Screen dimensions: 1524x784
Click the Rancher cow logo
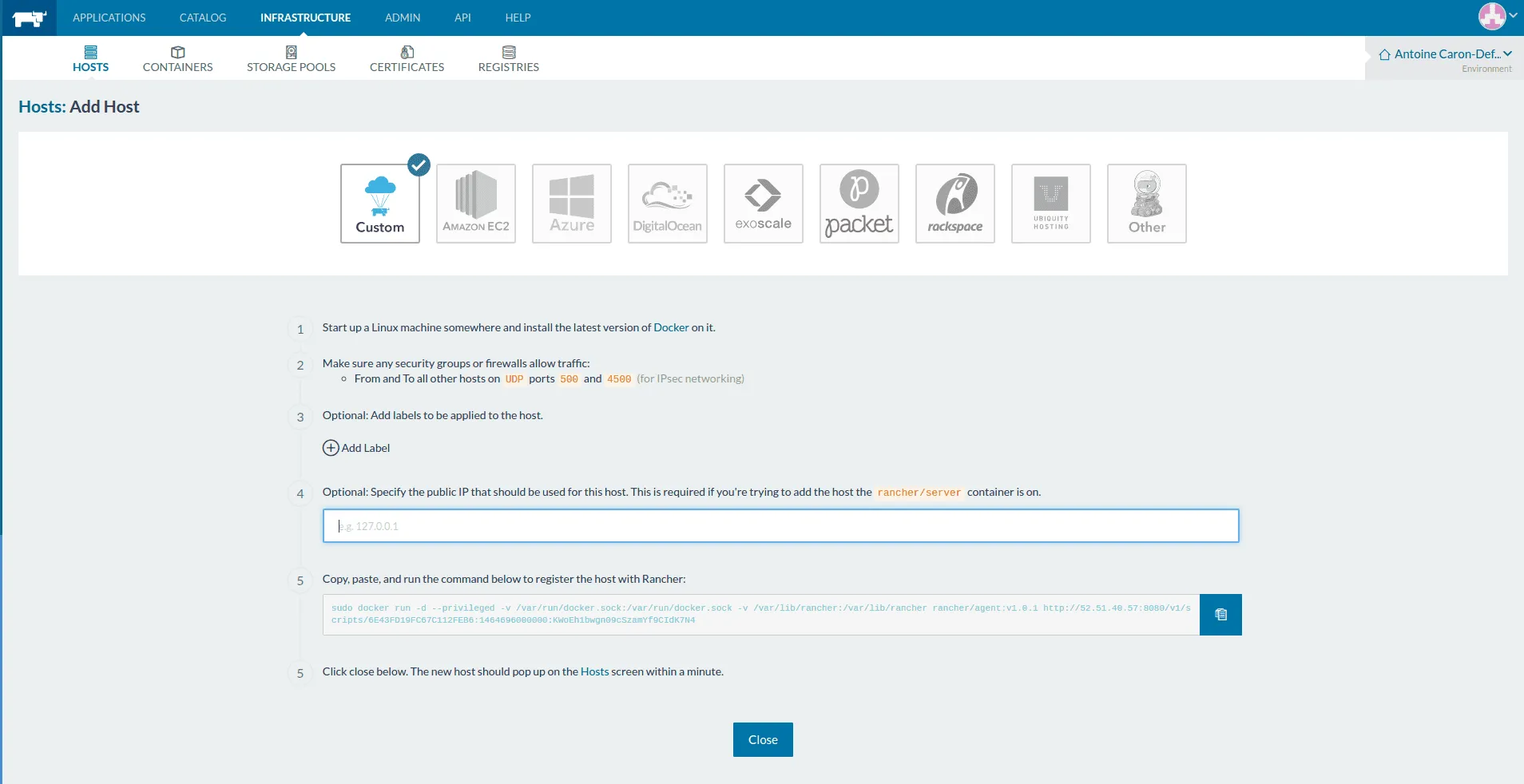(29, 18)
